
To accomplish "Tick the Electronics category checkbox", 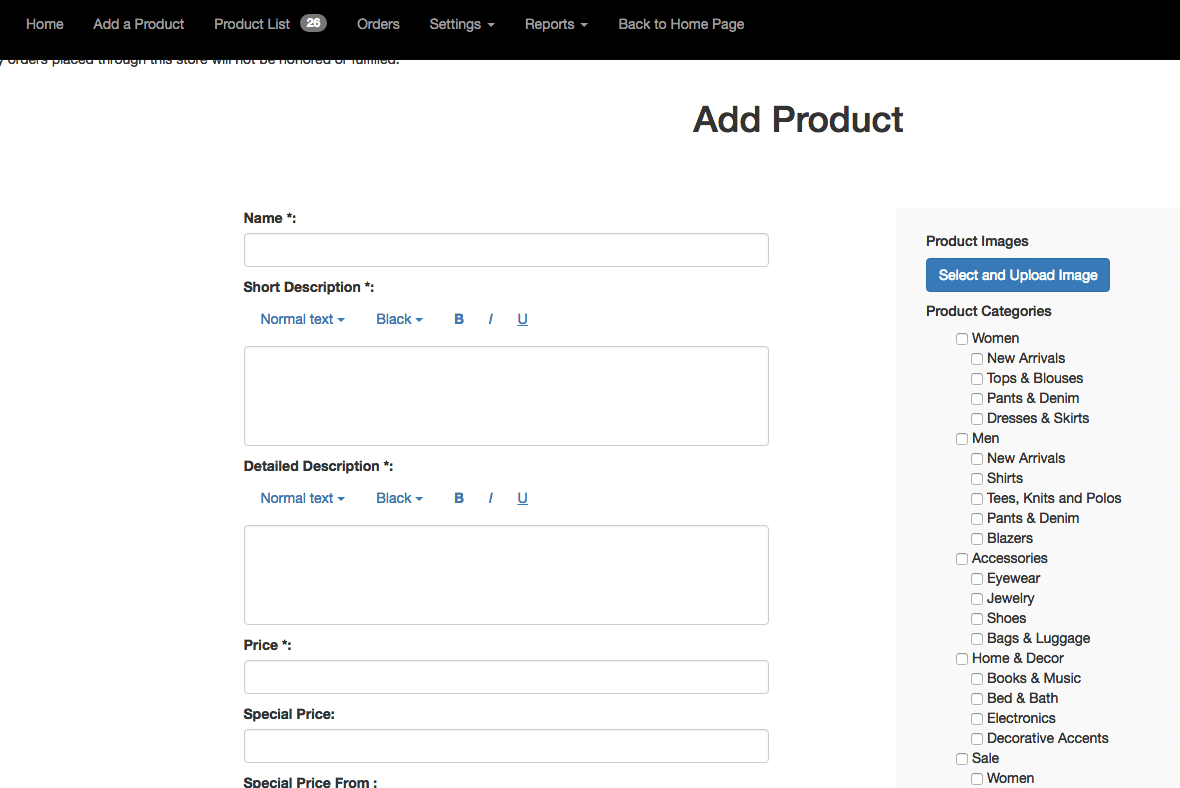I will 977,719.
